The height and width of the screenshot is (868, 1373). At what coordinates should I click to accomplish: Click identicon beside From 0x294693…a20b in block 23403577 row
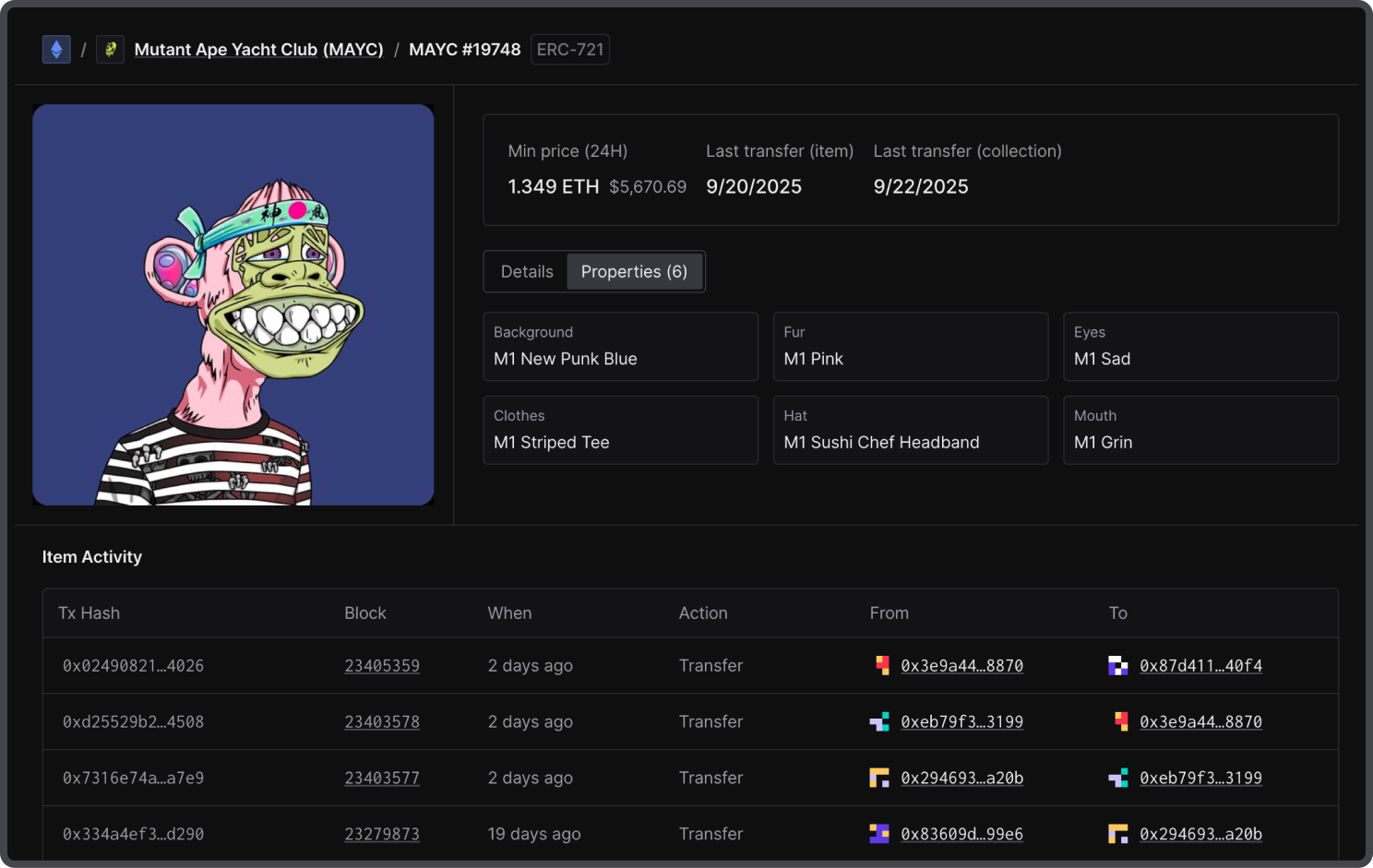[879, 778]
